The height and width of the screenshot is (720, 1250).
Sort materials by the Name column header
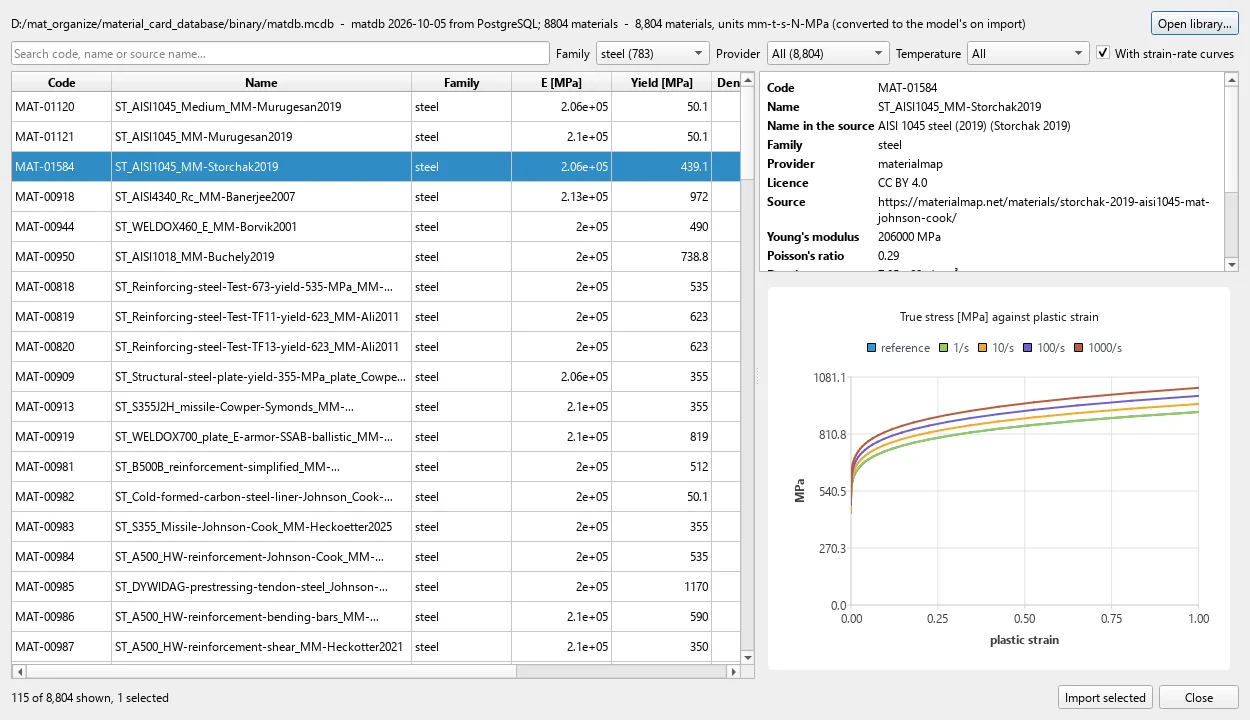[x=261, y=83]
